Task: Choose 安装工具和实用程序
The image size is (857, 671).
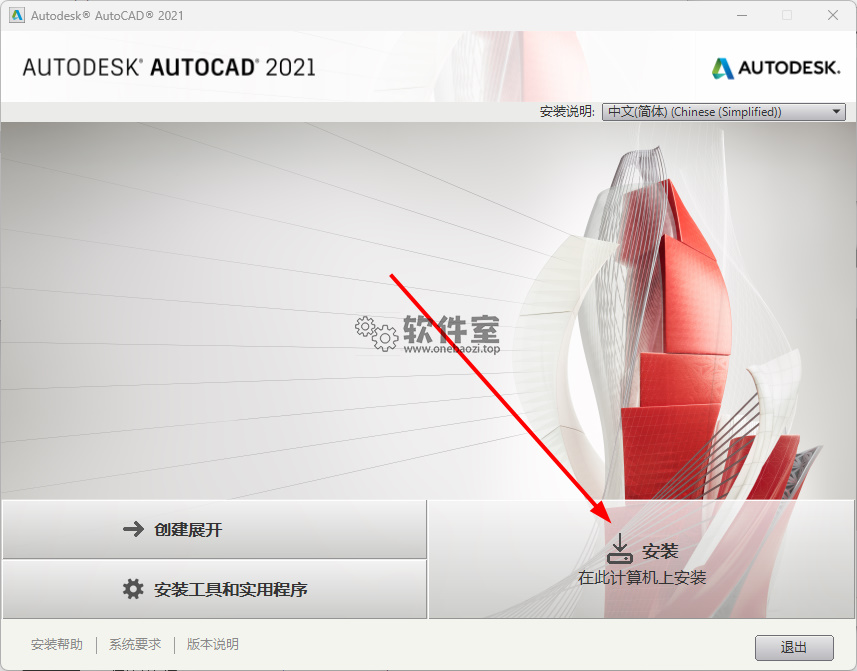Action: (x=214, y=589)
